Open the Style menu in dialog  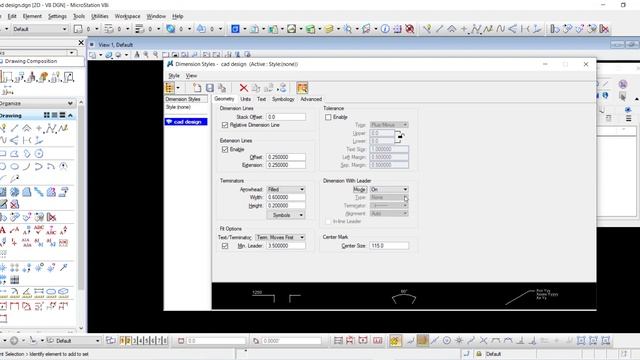pos(174,76)
